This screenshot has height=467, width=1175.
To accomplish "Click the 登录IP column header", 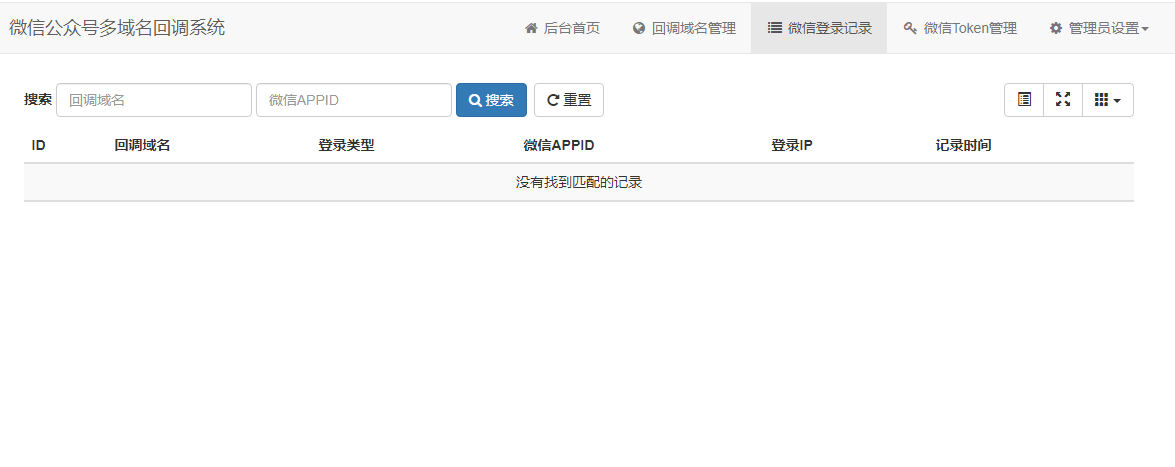I will 791,146.
